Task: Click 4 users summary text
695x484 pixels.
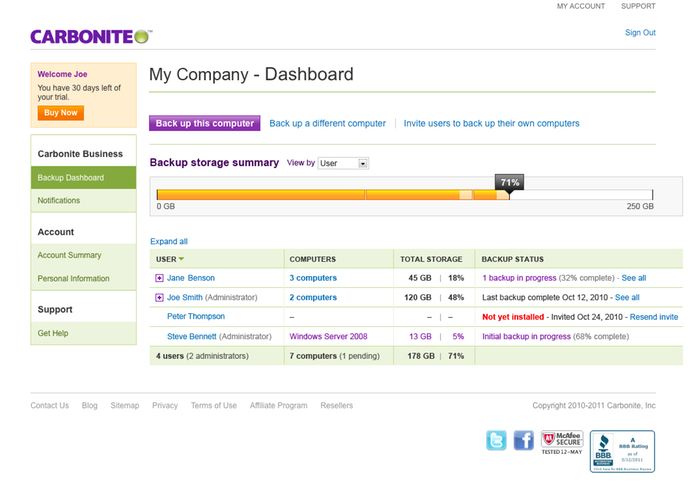Action: [x=170, y=356]
